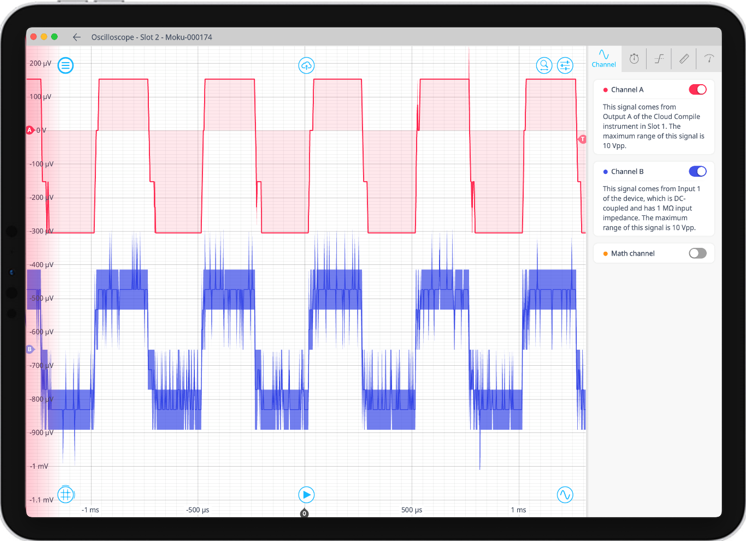Select the Channel tab
This screenshot has width=746, height=541.
[604, 59]
